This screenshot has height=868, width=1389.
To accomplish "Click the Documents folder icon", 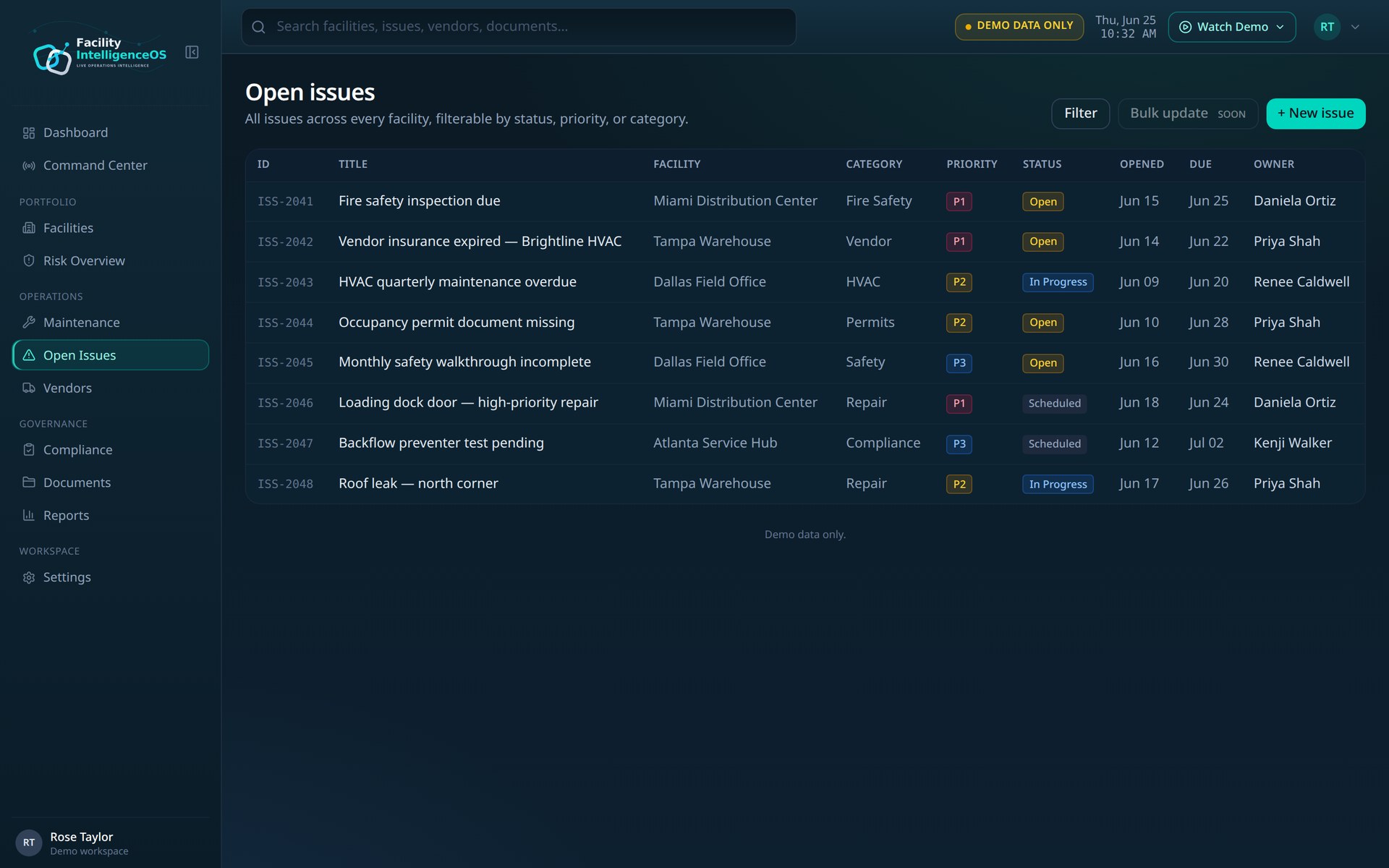I will (29, 482).
